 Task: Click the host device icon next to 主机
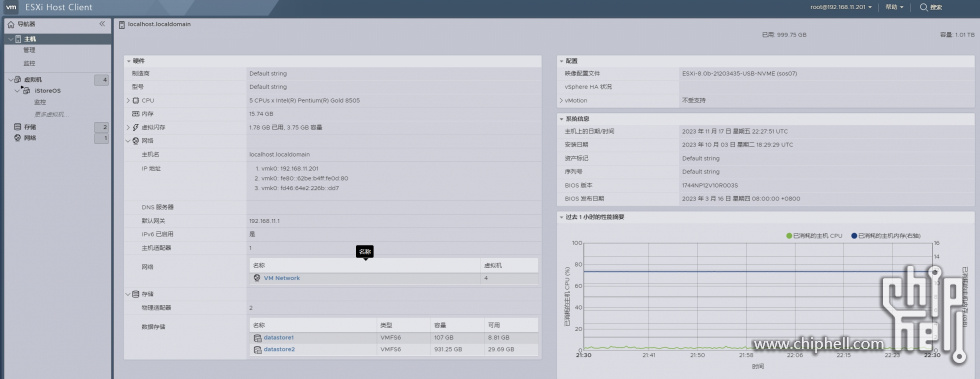[x=18, y=39]
